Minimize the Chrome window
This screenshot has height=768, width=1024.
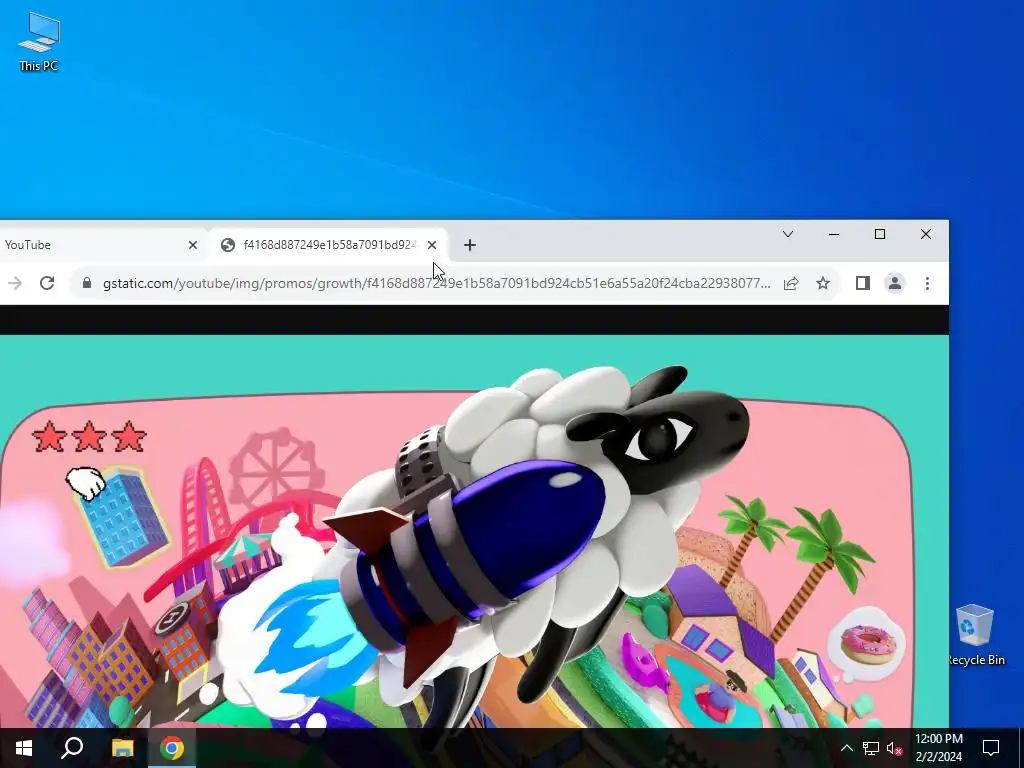(x=834, y=234)
